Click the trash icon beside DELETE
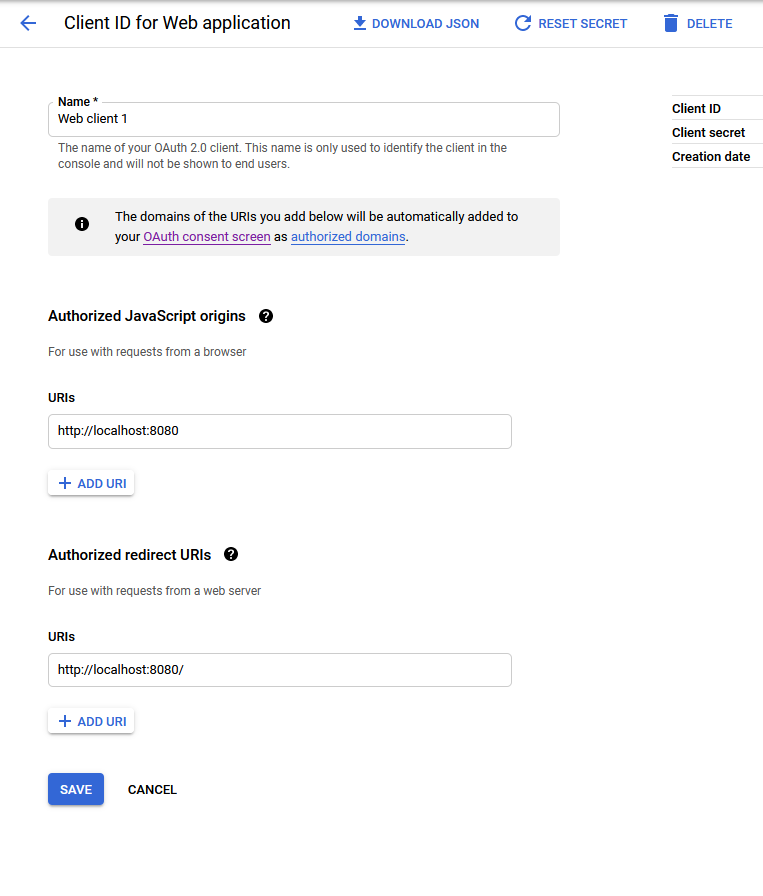Viewport: 763px width, 896px height. [670, 23]
